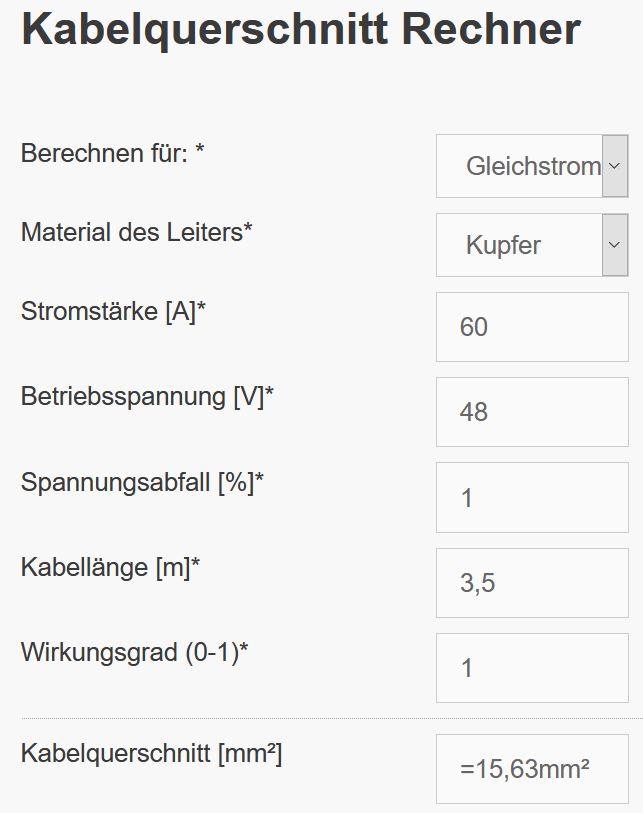Select the Spannungsabfall field containing 1
This screenshot has width=643, height=813.
pyautogui.click(x=530, y=497)
